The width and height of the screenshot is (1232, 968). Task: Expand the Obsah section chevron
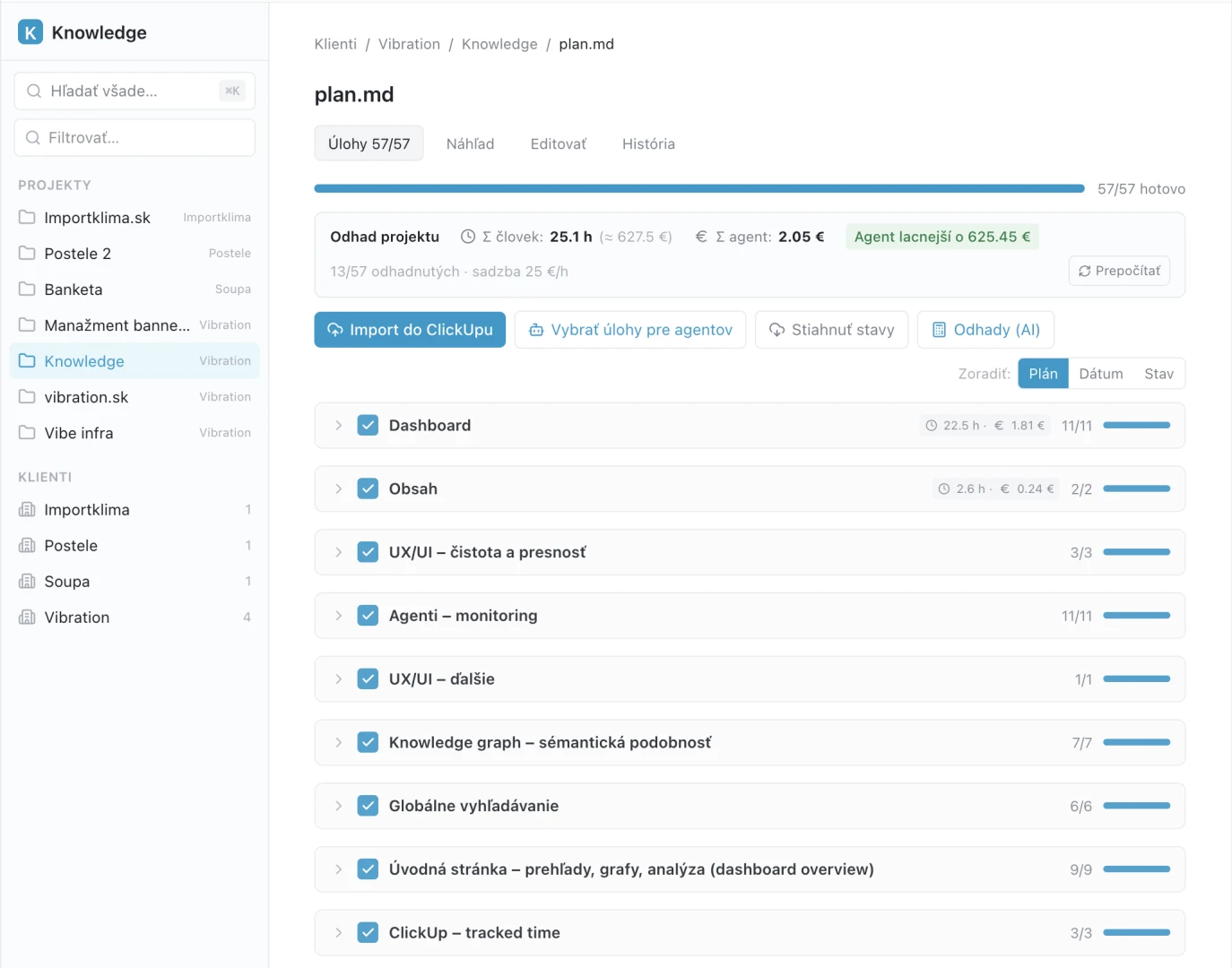(338, 488)
